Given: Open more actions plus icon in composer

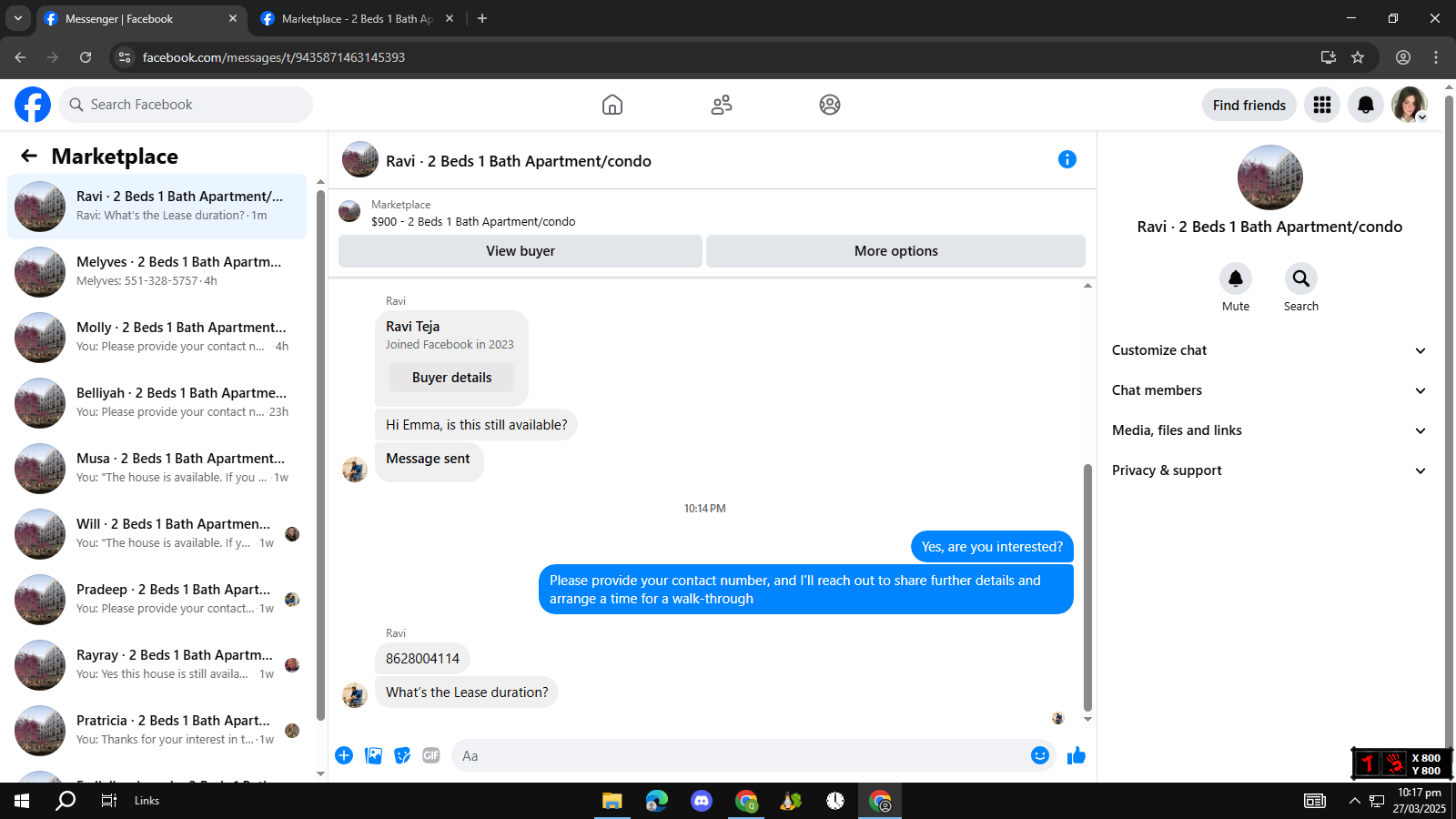Looking at the screenshot, I should (x=344, y=755).
